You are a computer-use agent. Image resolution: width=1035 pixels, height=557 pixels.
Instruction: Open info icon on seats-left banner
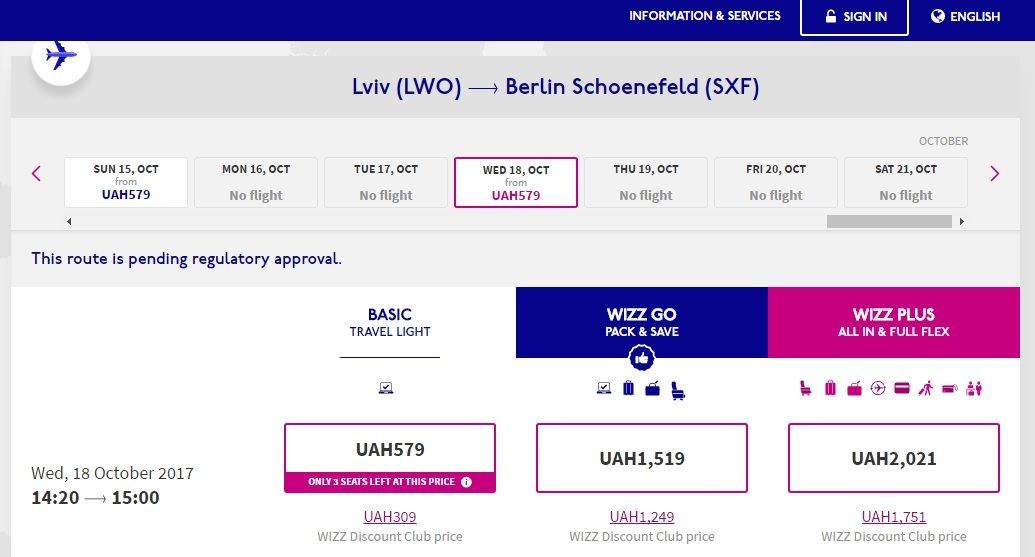pos(467,482)
